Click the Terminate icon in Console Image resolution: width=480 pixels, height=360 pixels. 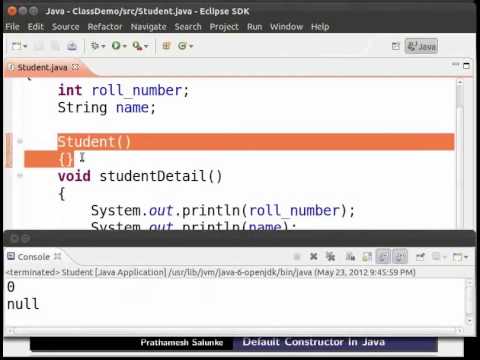tap(297, 256)
